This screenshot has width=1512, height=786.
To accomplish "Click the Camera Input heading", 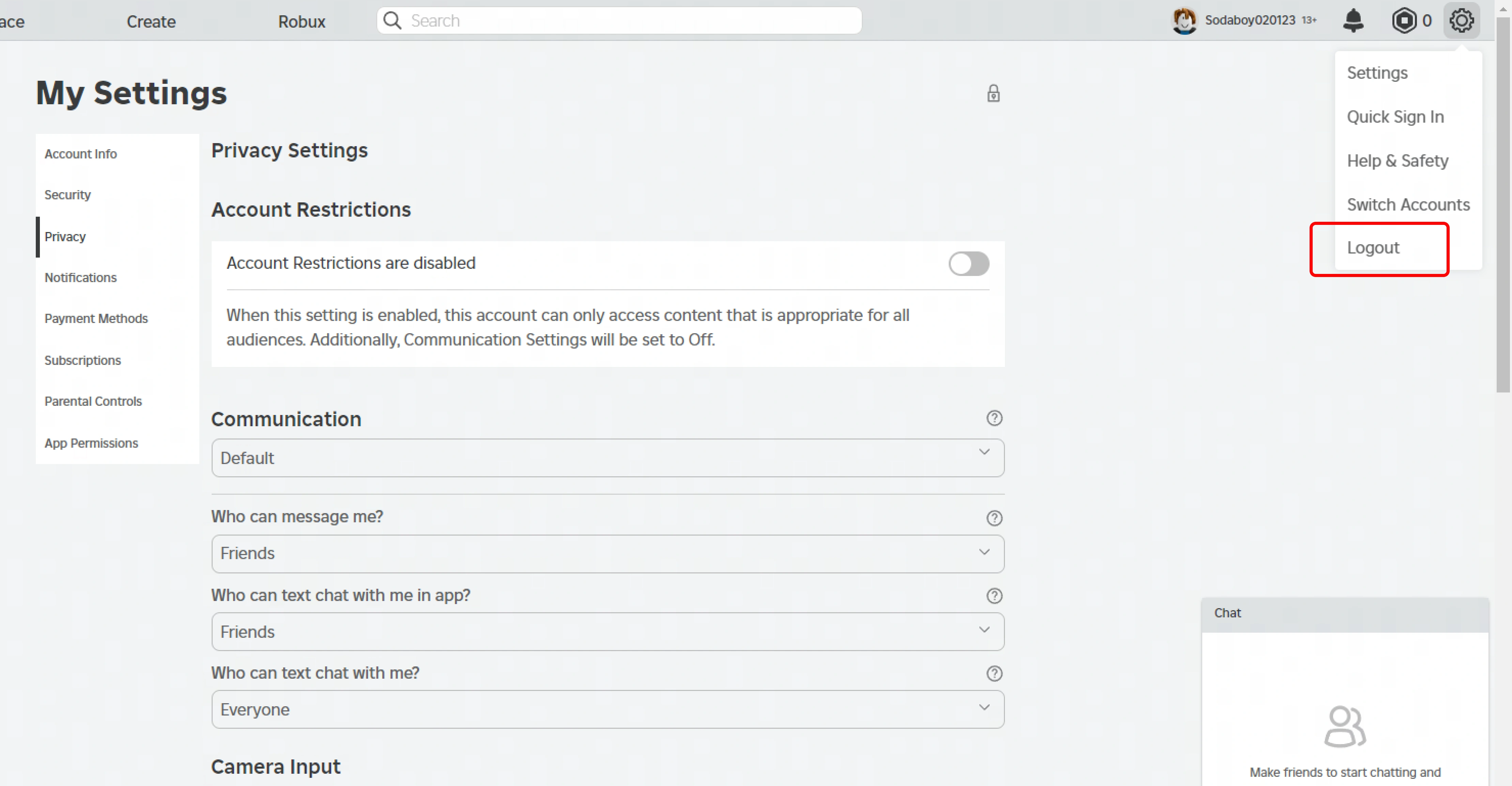I will pyautogui.click(x=276, y=767).
